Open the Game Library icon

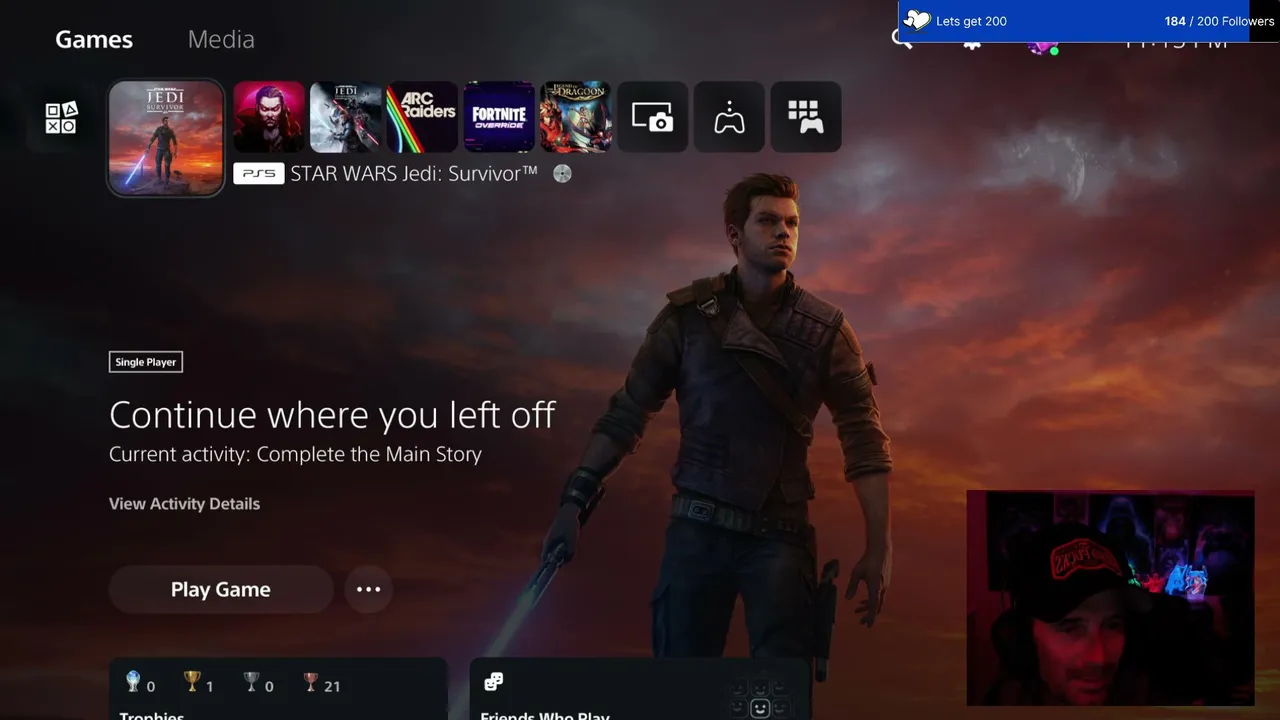click(x=806, y=117)
